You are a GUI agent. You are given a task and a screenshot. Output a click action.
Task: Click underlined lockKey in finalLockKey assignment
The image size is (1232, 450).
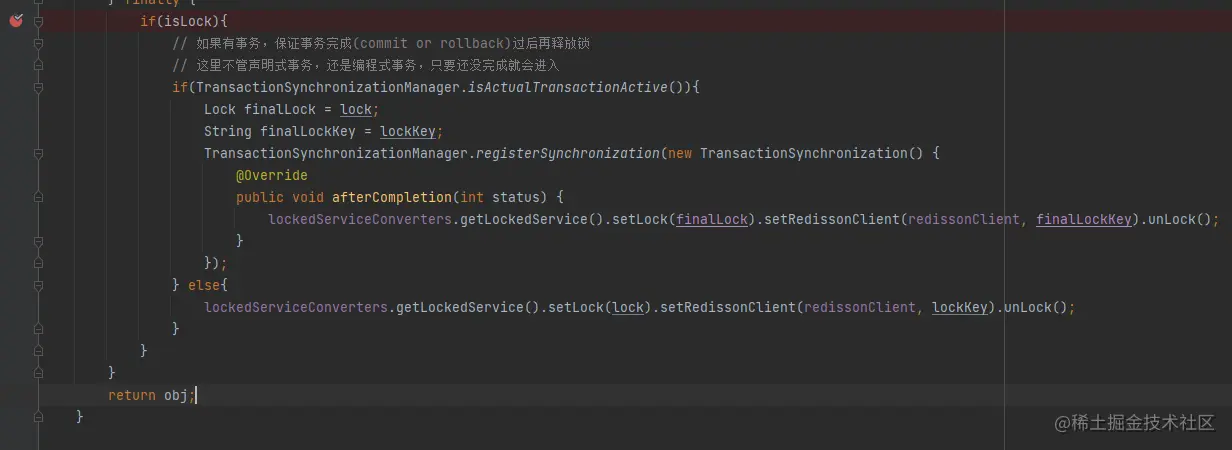(x=408, y=131)
